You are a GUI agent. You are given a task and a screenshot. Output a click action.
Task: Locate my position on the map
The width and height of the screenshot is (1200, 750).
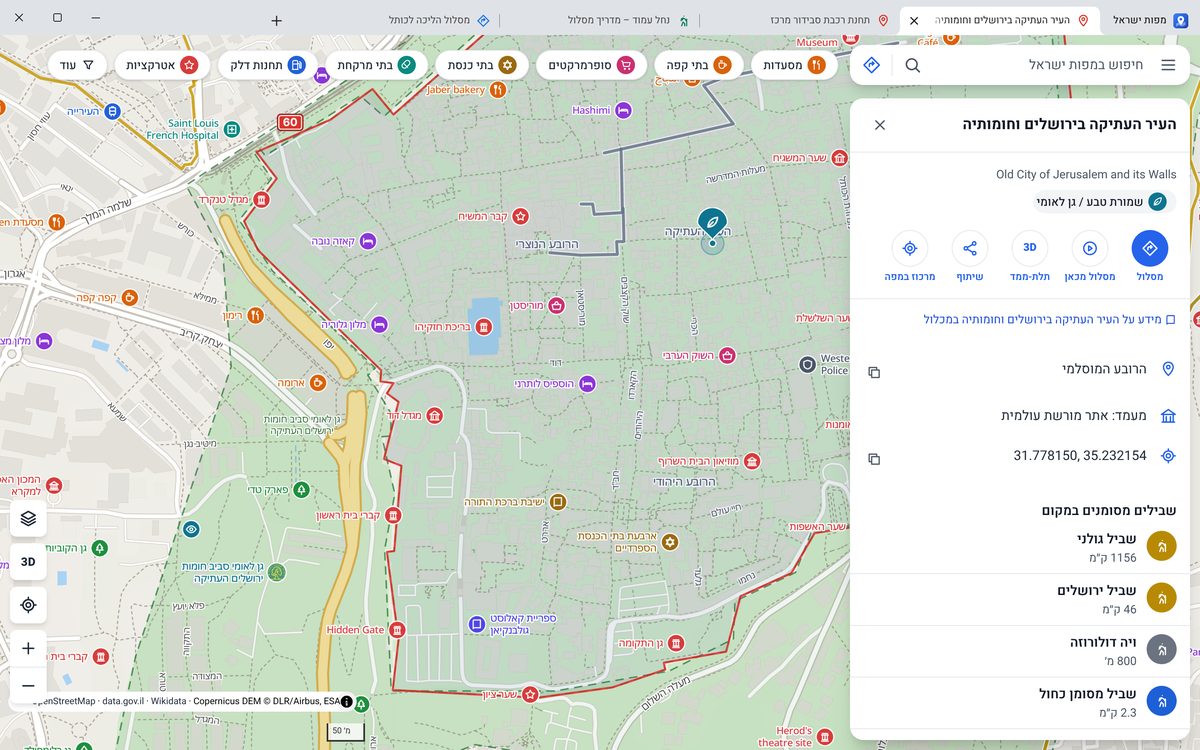tap(28, 605)
